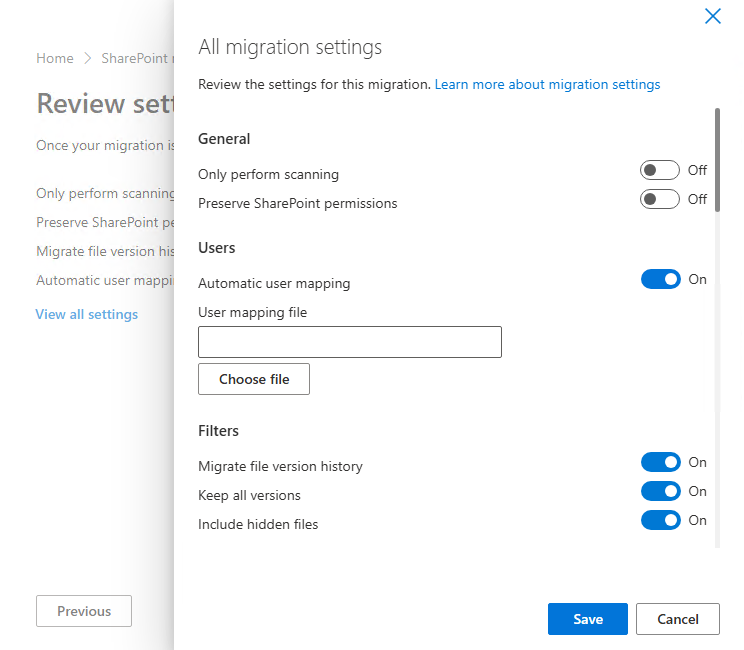
Task: Navigate to Home in the breadcrumb
Action: (55, 59)
